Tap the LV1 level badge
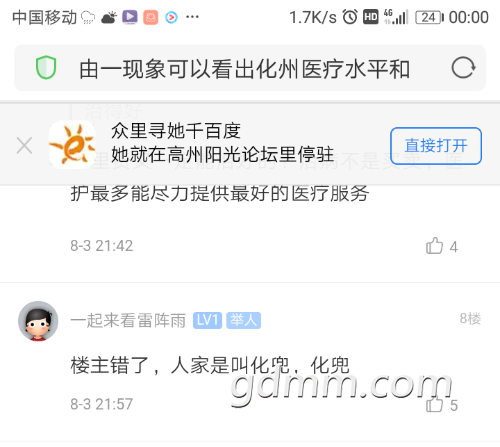The height and width of the screenshot is (447, 500). 207,321
